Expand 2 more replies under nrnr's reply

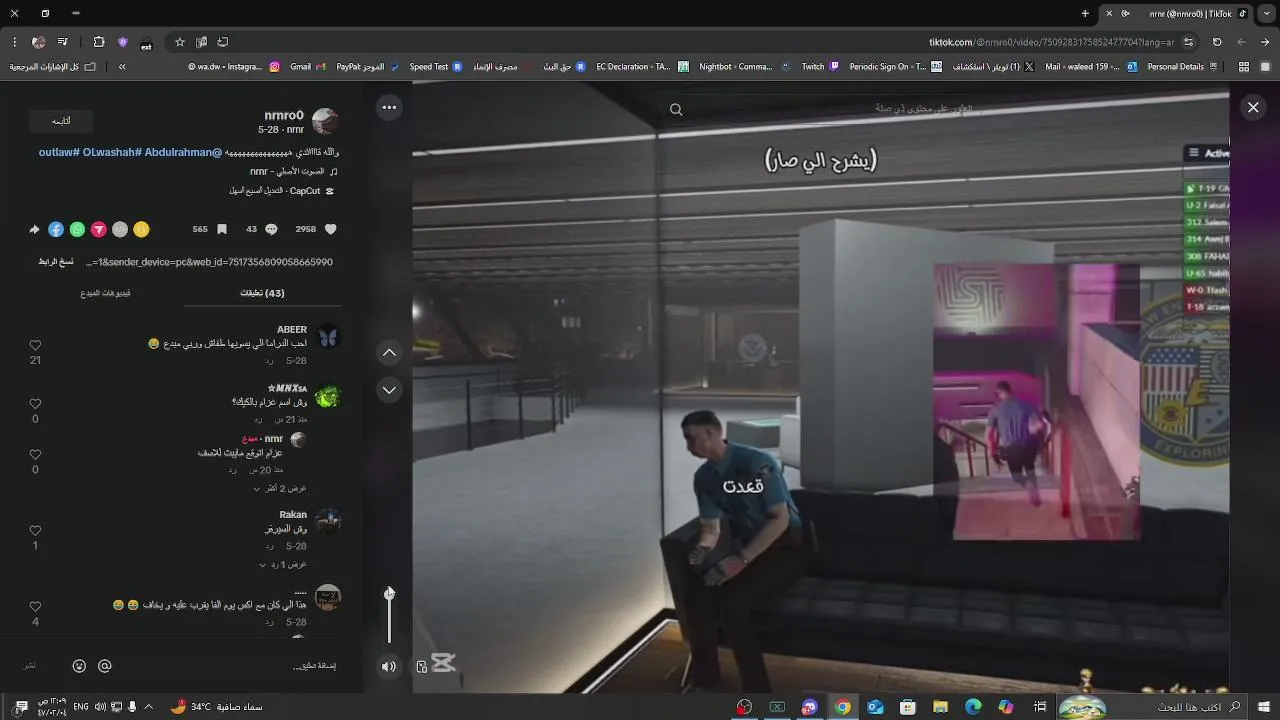click(x=279, y=488)
